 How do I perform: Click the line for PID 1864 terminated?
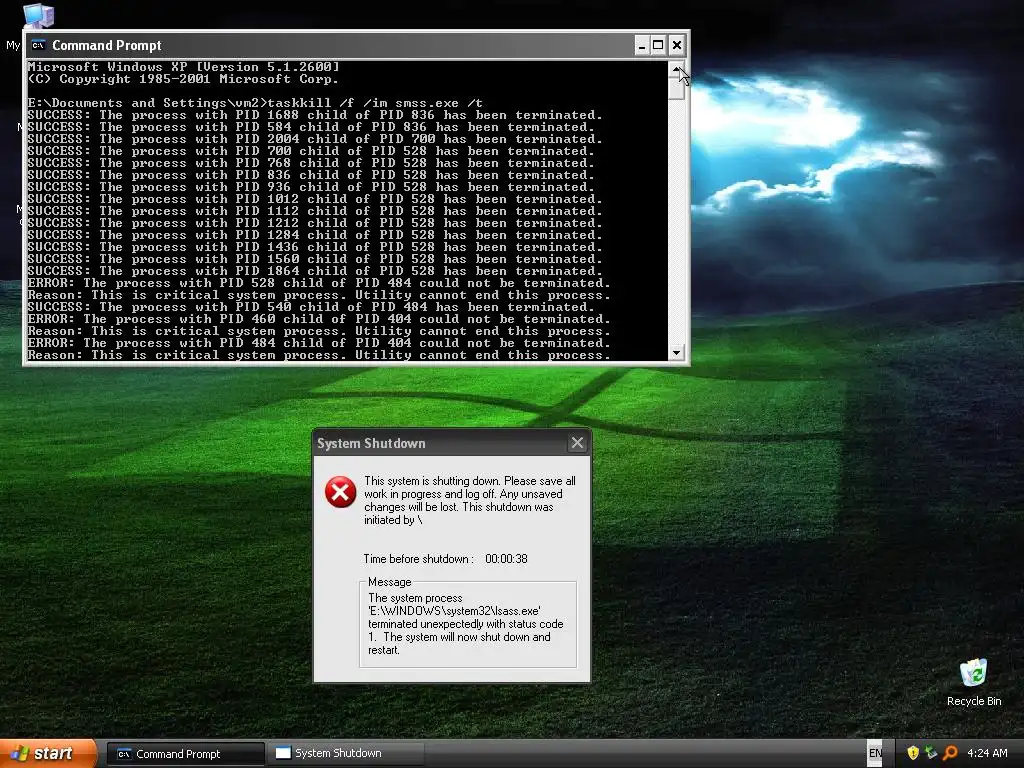pyautogui.click(x=315, y=271)
